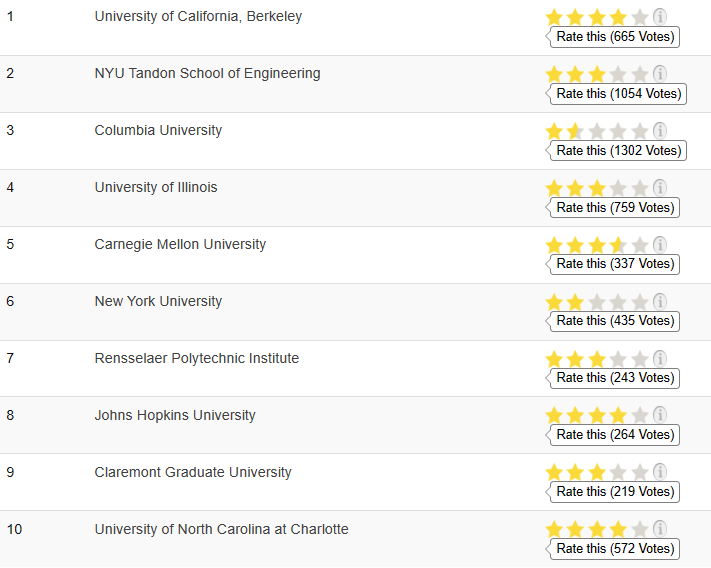This screenshot has width=711, height=568.
Task: Click Rate this (337 Votes) button
Action: (x=613, y=264)
